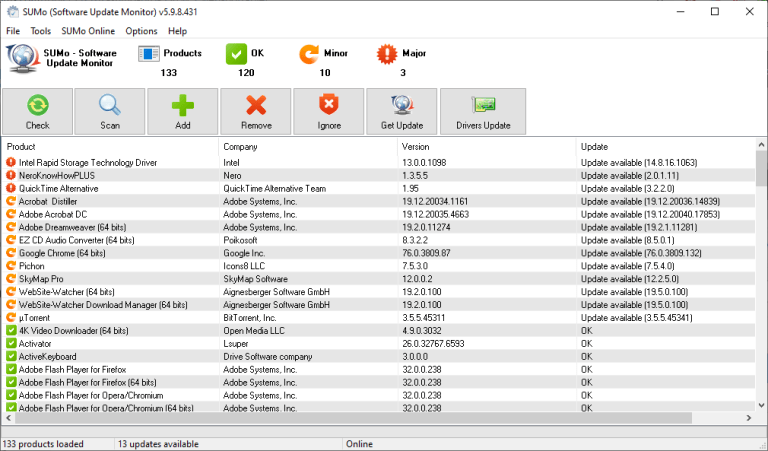The height and width of the screenshot is (451, 768).
Task: Open the Tools menu
Action: [41, 31]
